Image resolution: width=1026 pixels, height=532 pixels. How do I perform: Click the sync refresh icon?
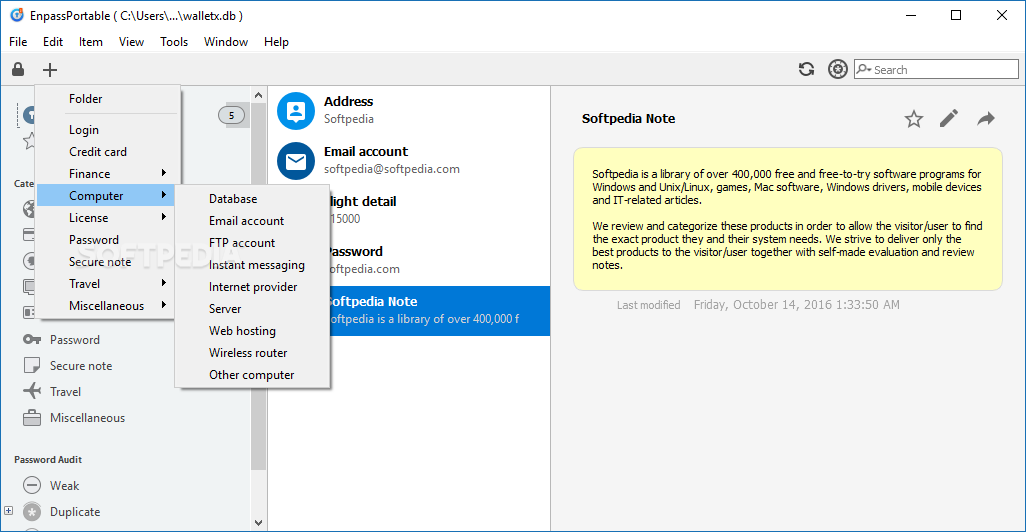coord(806,69)
